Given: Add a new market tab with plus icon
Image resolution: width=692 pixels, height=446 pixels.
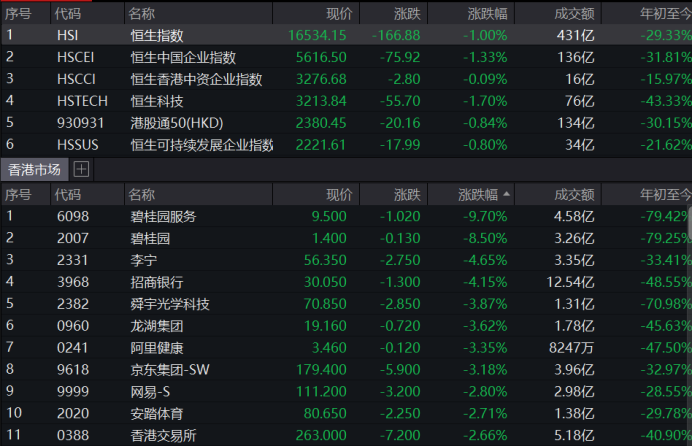Looking at the screenshot, I should coord(81,169).
